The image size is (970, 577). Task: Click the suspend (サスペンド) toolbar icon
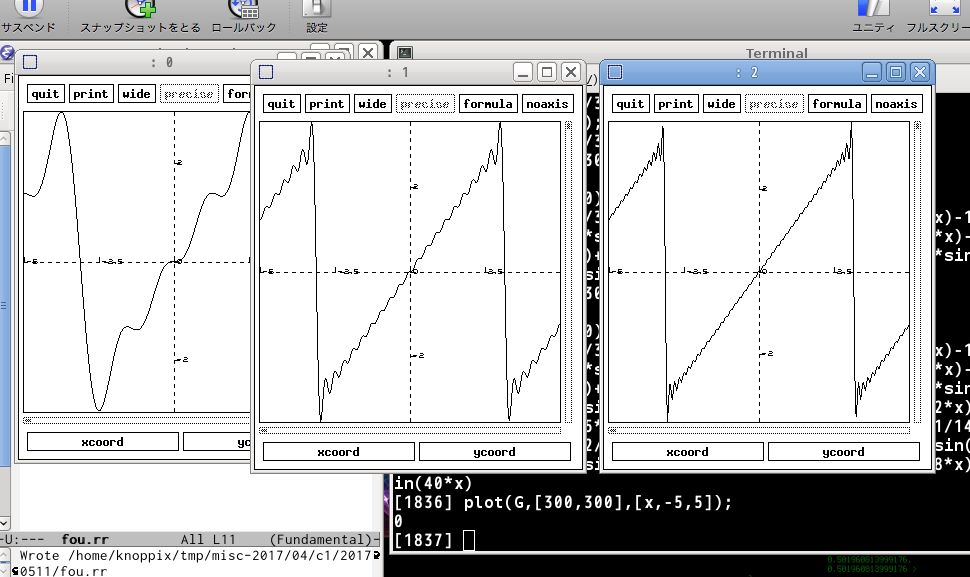coord(28,7)
